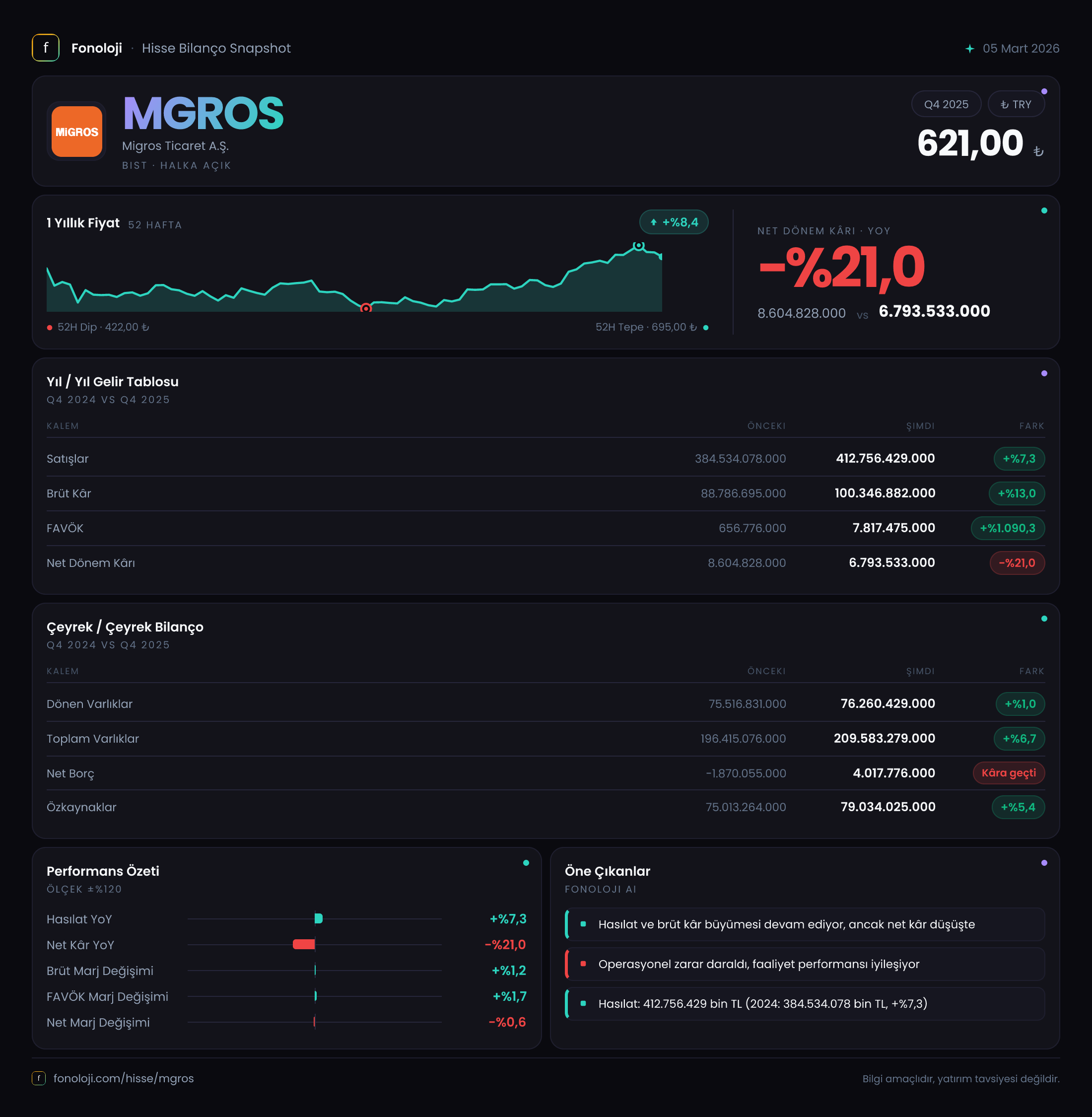Click the highlight starting "Hasılat ve brüt kâr büyümesi"

coord(805,924)
